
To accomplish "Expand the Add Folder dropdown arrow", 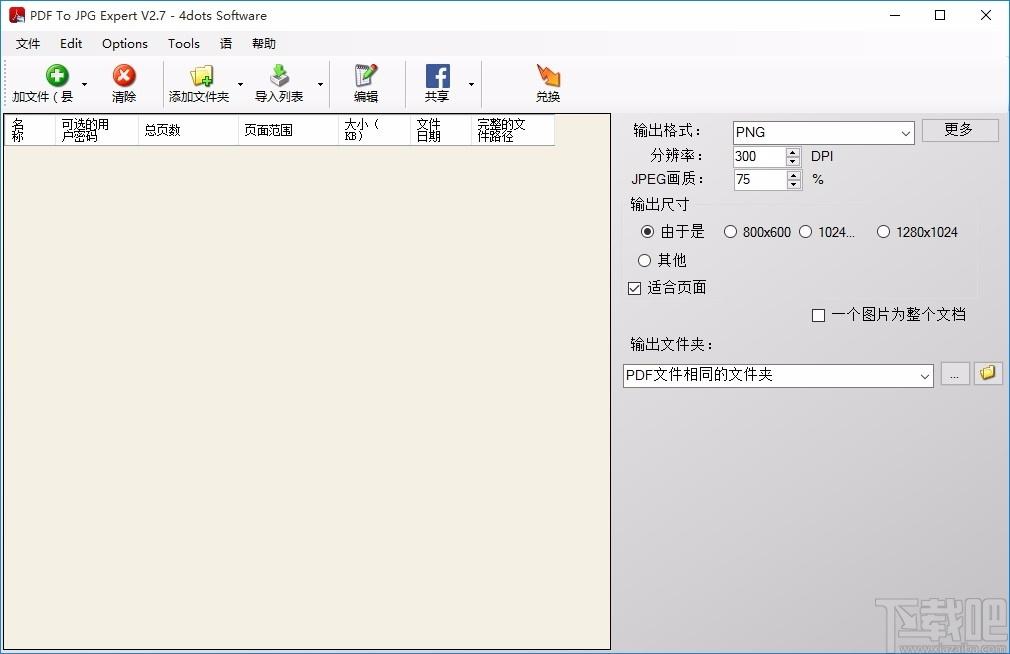I will (x=240, y=84).
